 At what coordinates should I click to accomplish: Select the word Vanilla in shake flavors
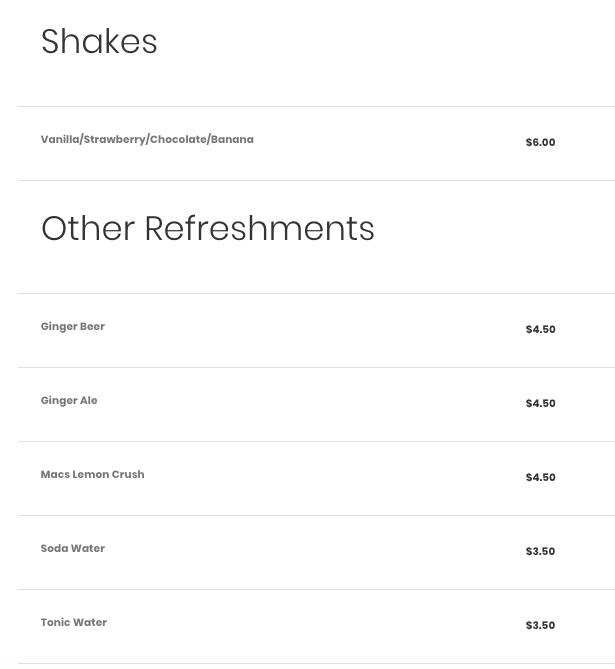coord(60,140)
